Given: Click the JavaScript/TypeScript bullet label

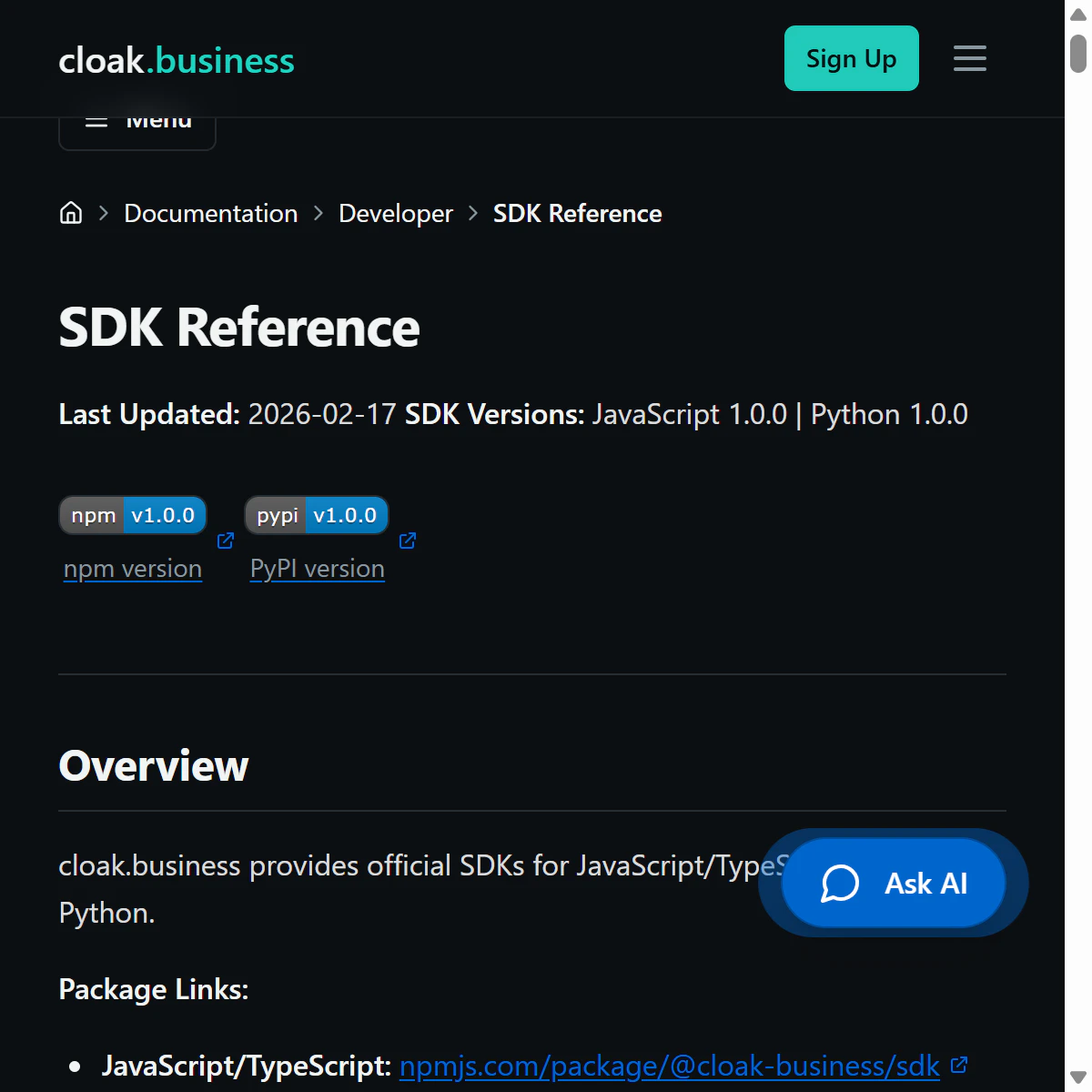Looking at the screenshot, I should pos(247,1066).
